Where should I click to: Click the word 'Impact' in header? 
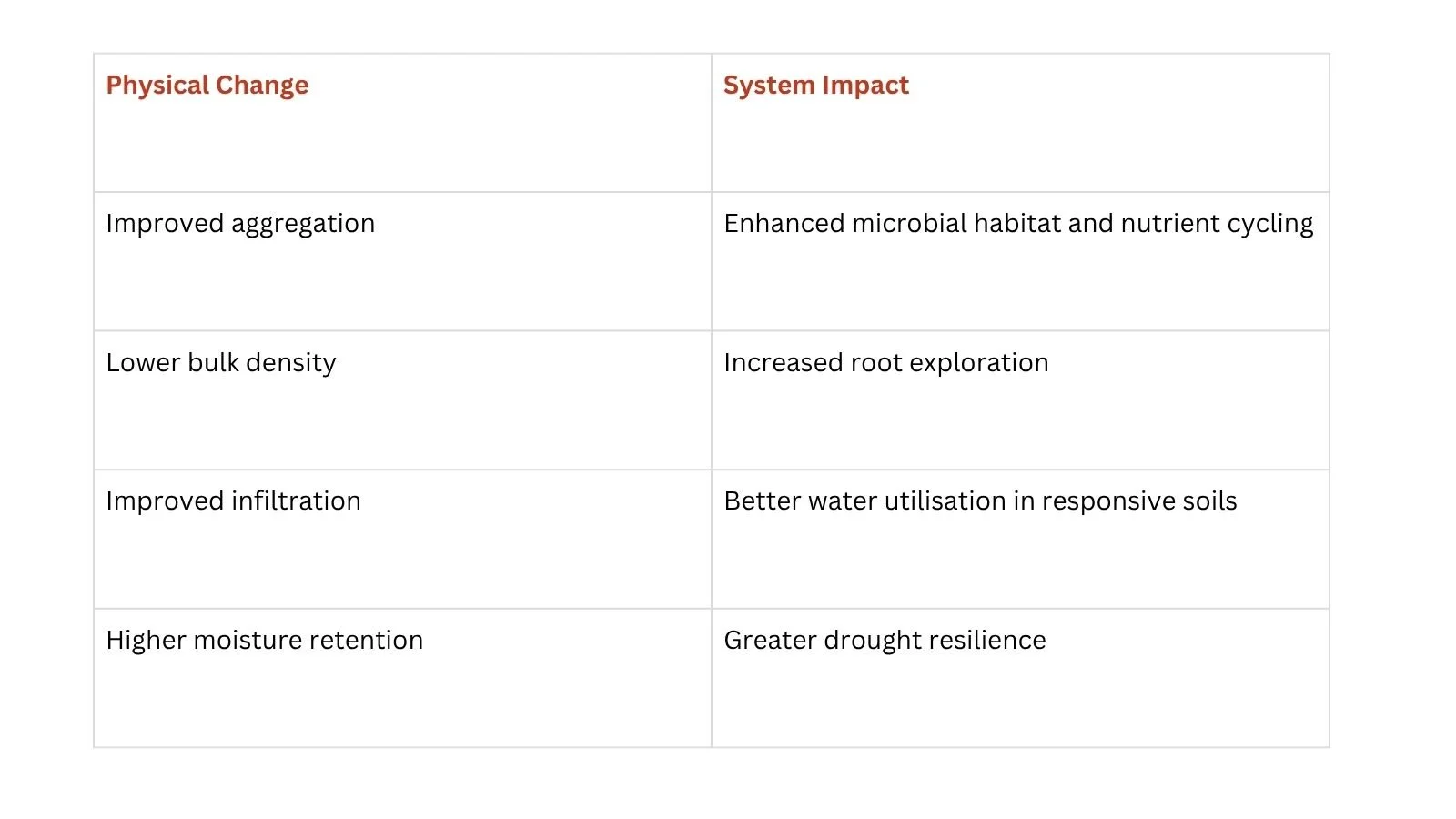865,86
